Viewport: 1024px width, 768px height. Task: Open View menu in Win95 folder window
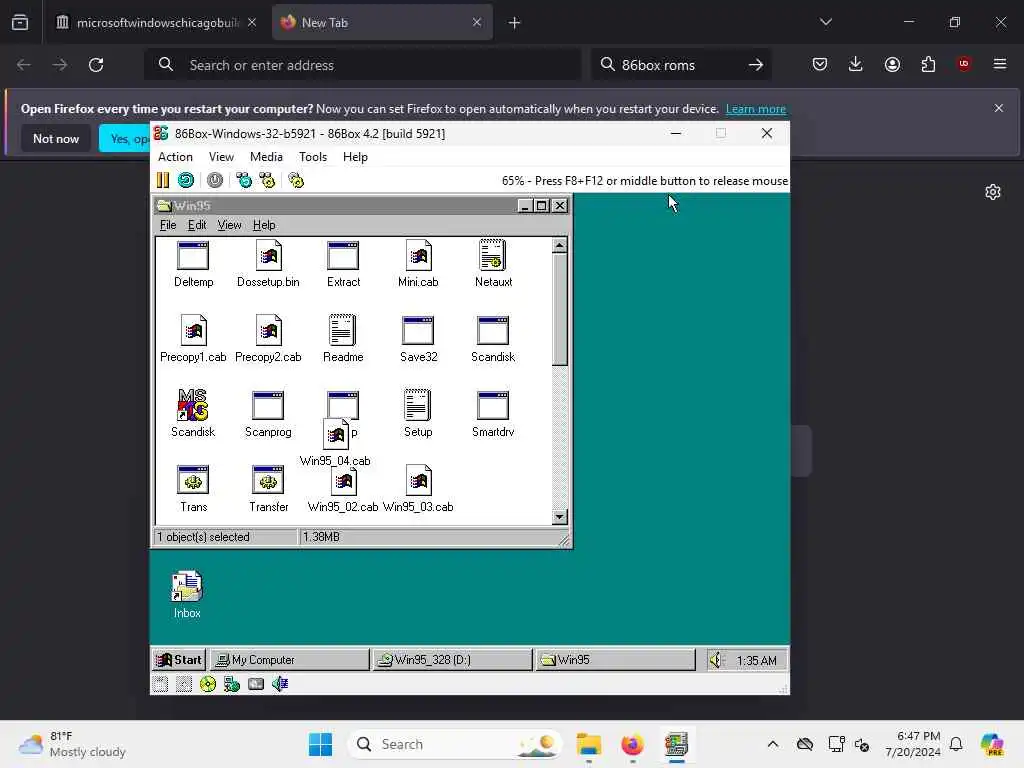pos(229,225)
